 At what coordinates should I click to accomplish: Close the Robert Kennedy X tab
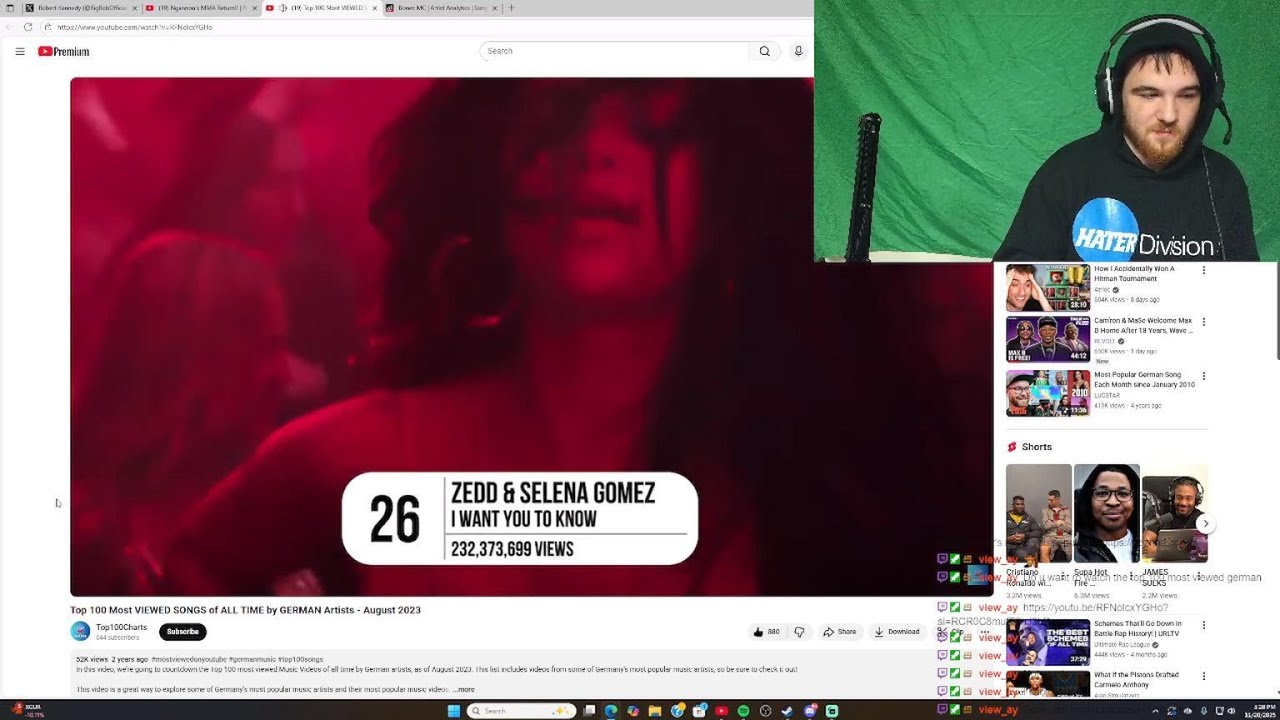coord(137,8)
